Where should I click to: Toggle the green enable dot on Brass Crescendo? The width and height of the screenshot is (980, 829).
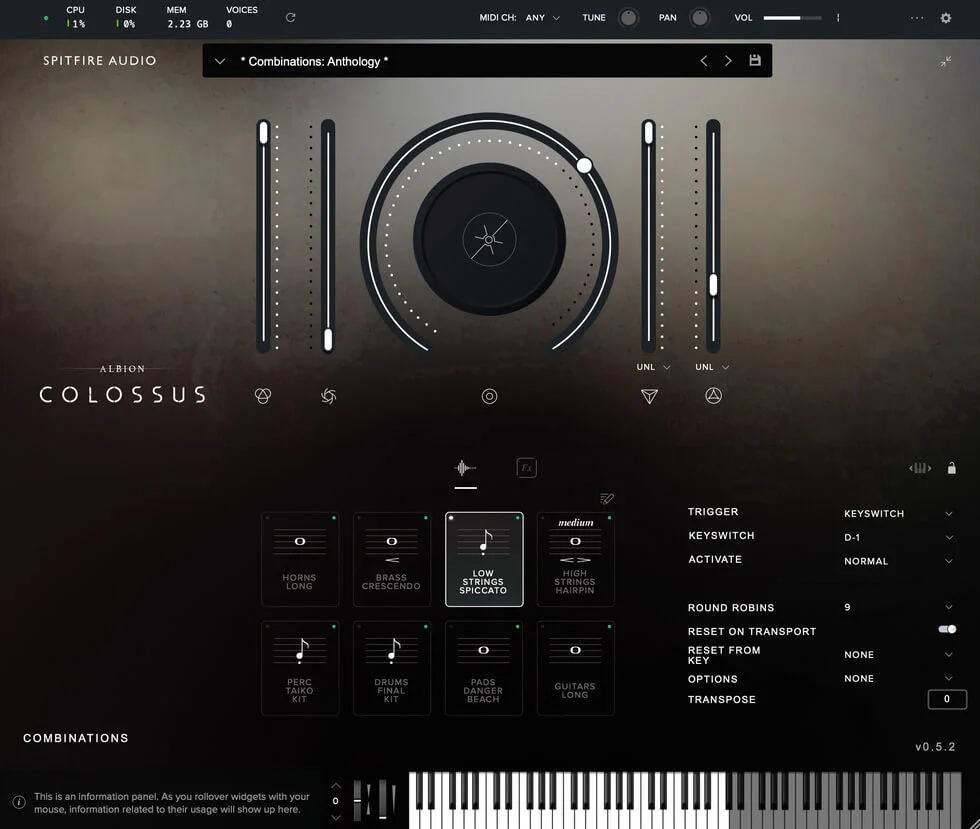pos(426,518)
